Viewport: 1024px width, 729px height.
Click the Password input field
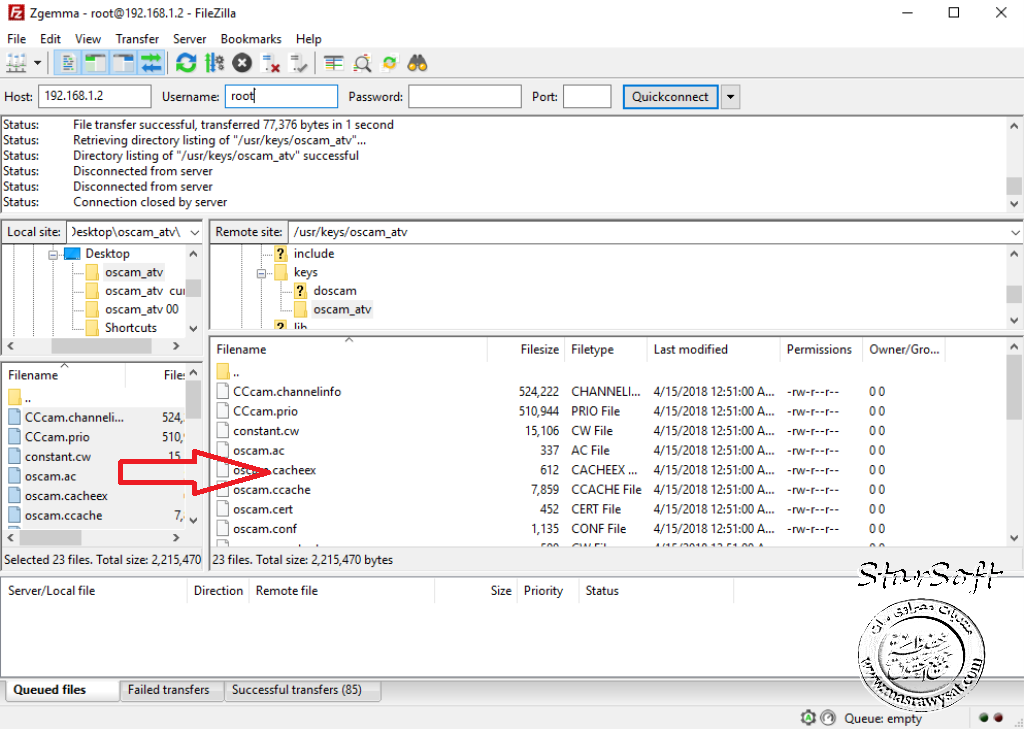(465, 96)
